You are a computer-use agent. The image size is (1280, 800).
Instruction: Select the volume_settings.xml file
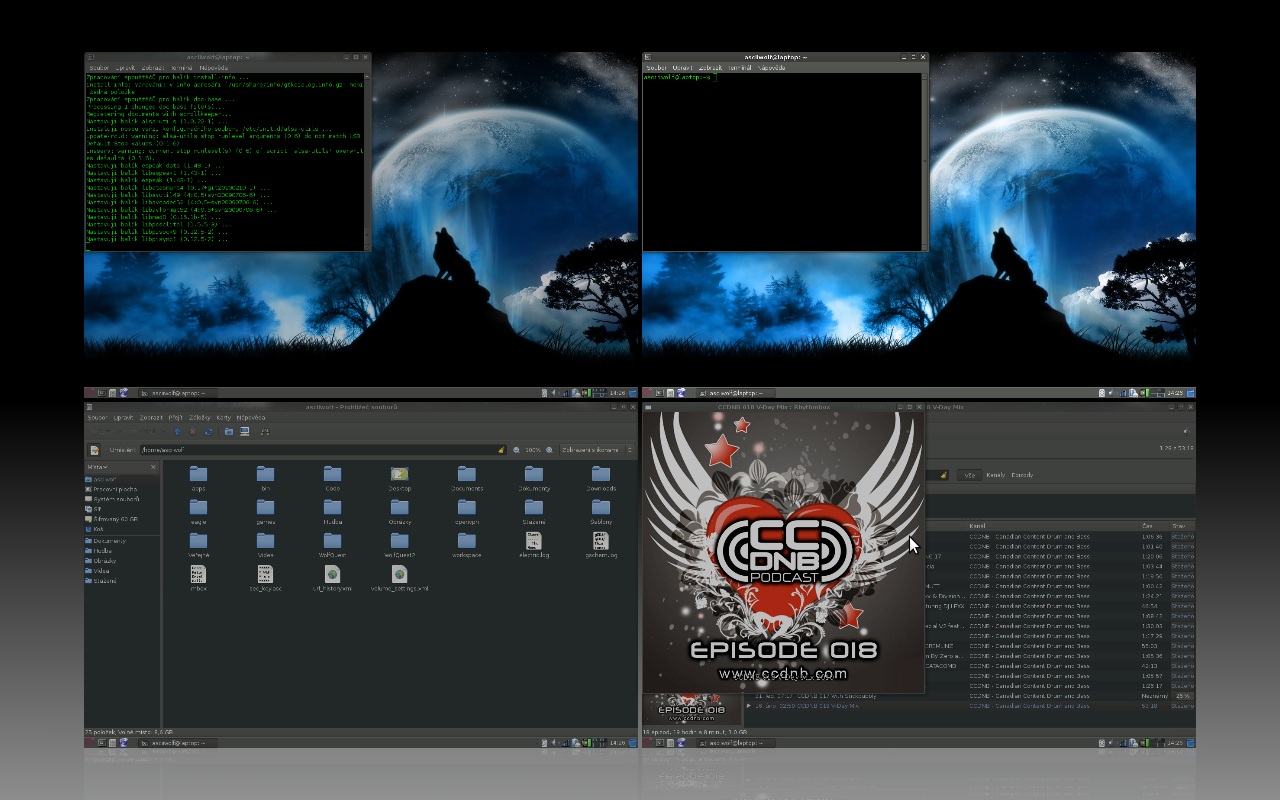tap(399, 578)
